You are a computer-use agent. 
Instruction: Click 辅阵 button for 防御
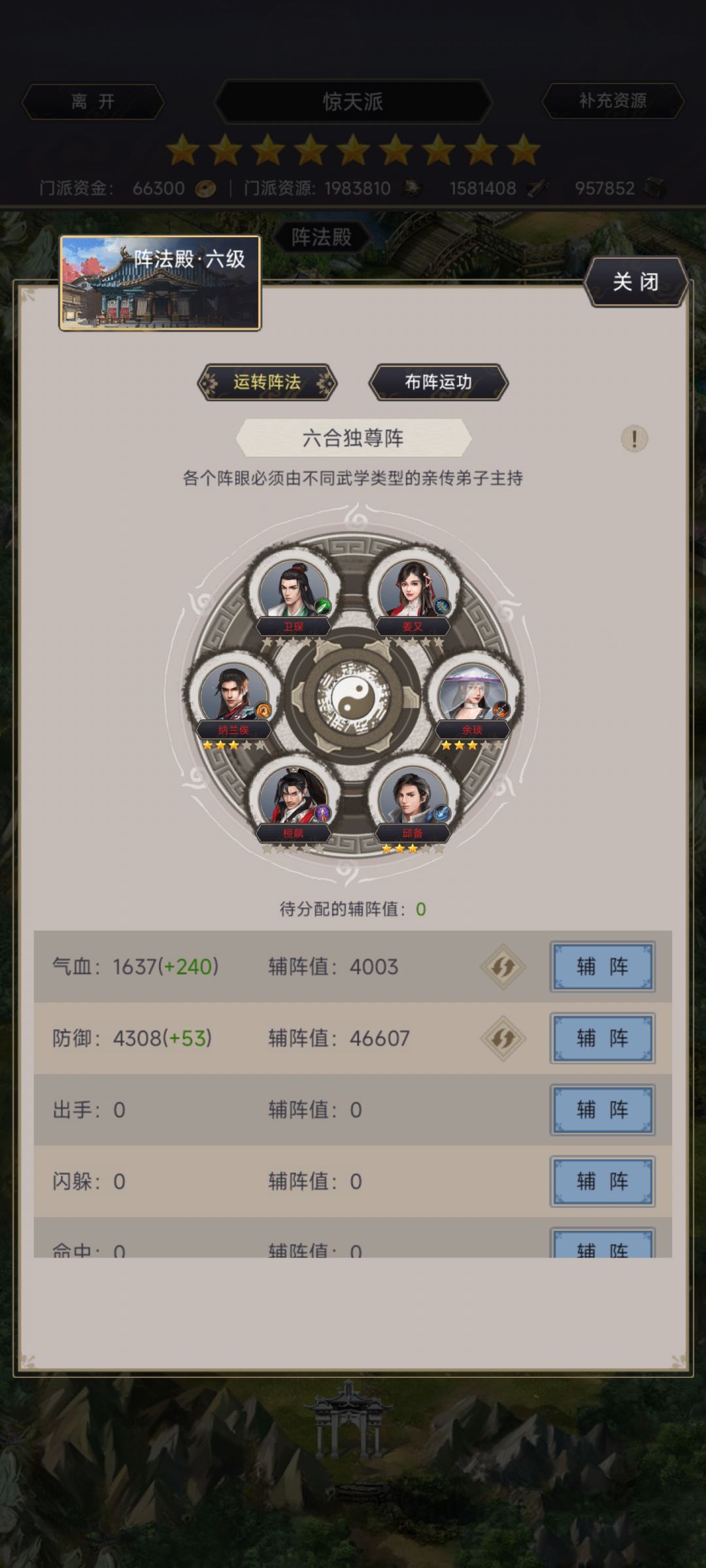[x=602, y=1038]
